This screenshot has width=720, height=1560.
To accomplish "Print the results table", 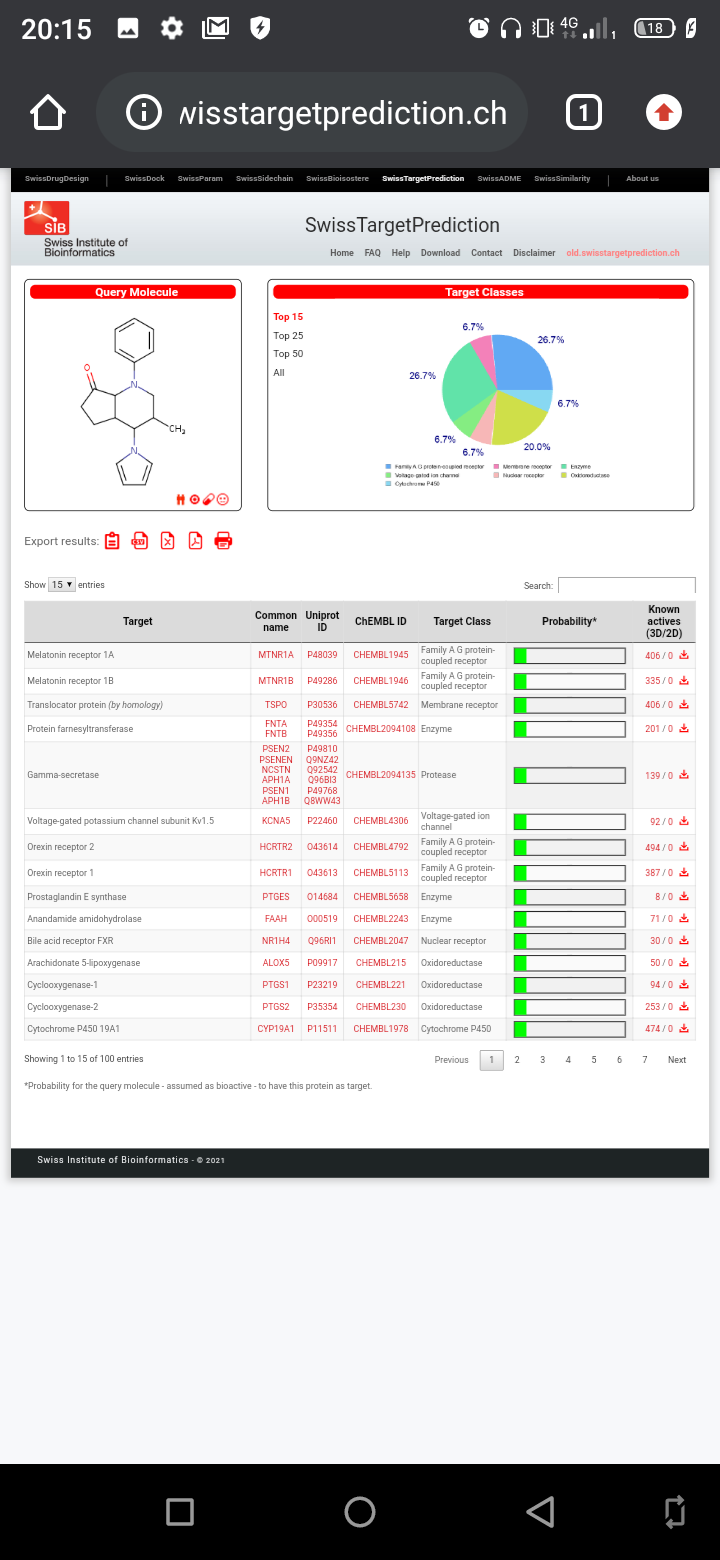I will [x=224, y=541].
